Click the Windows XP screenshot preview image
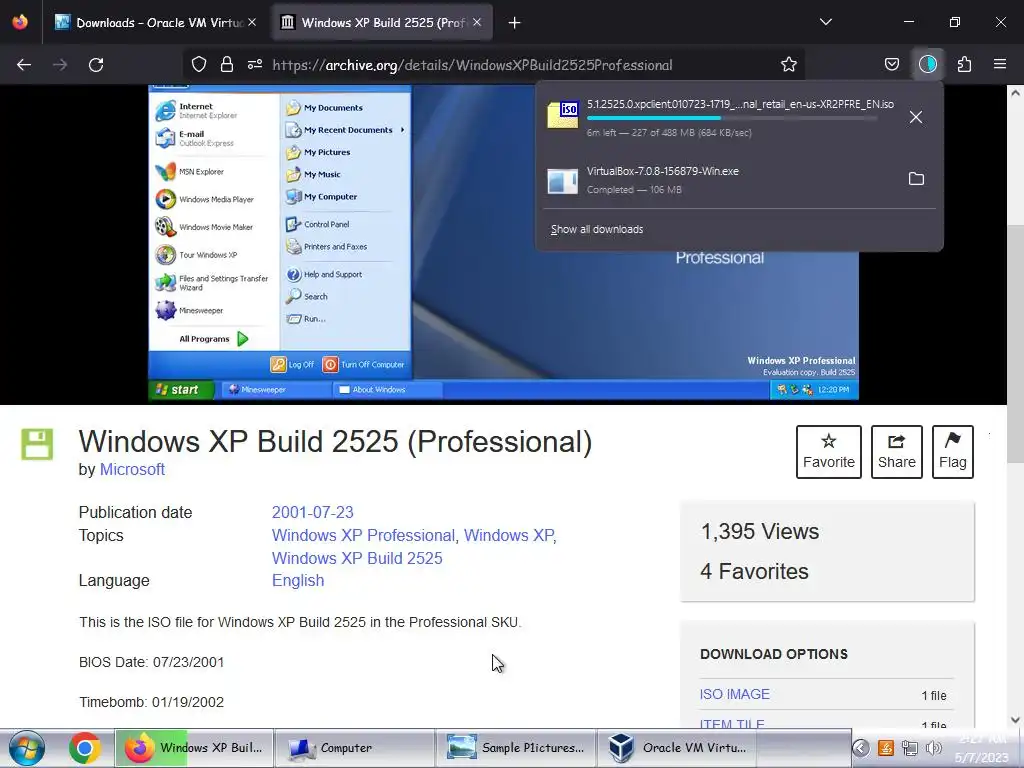 (x=503, y=243)
